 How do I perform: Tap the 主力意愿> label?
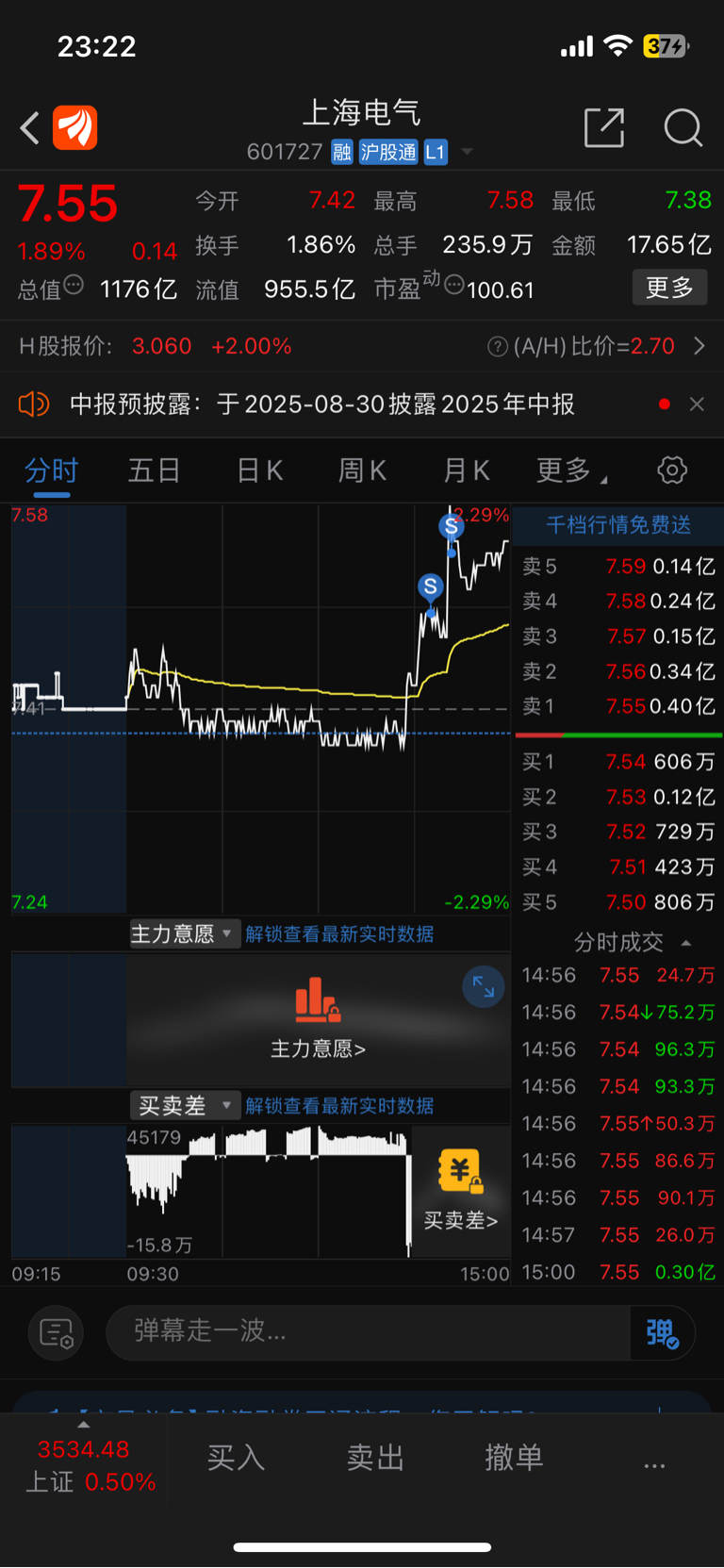(x=318, y=1048)
